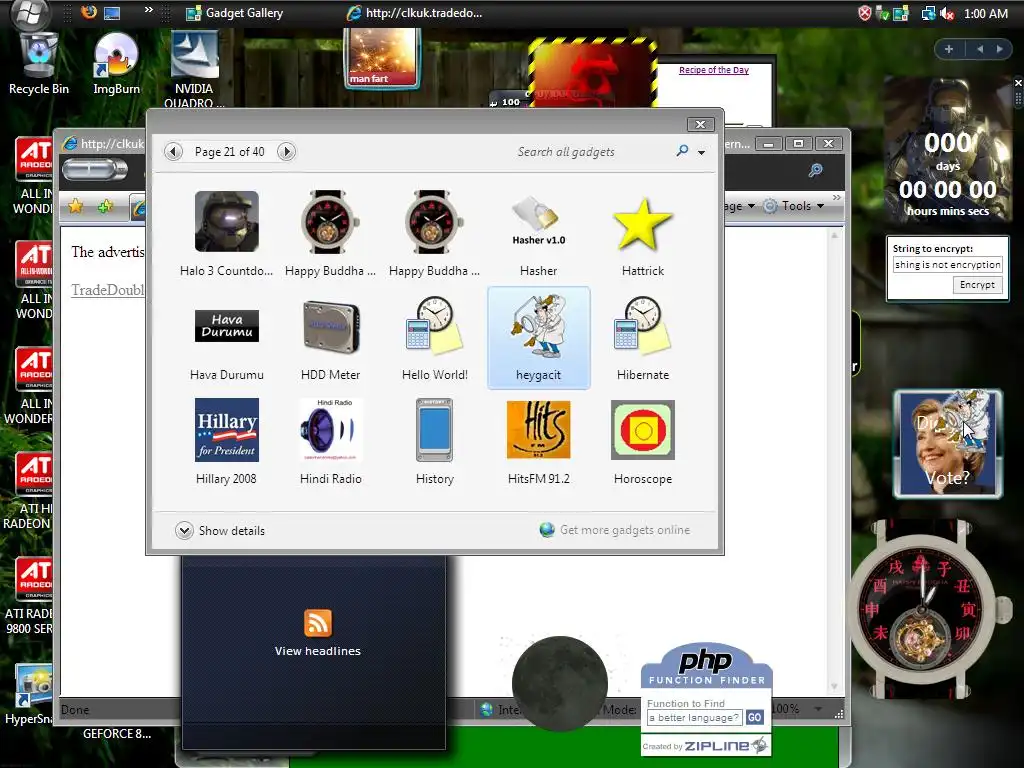Click the Show Desktop quick launch icon
The height and width of the screenshot is (768, 1024).
coord(112,13)
